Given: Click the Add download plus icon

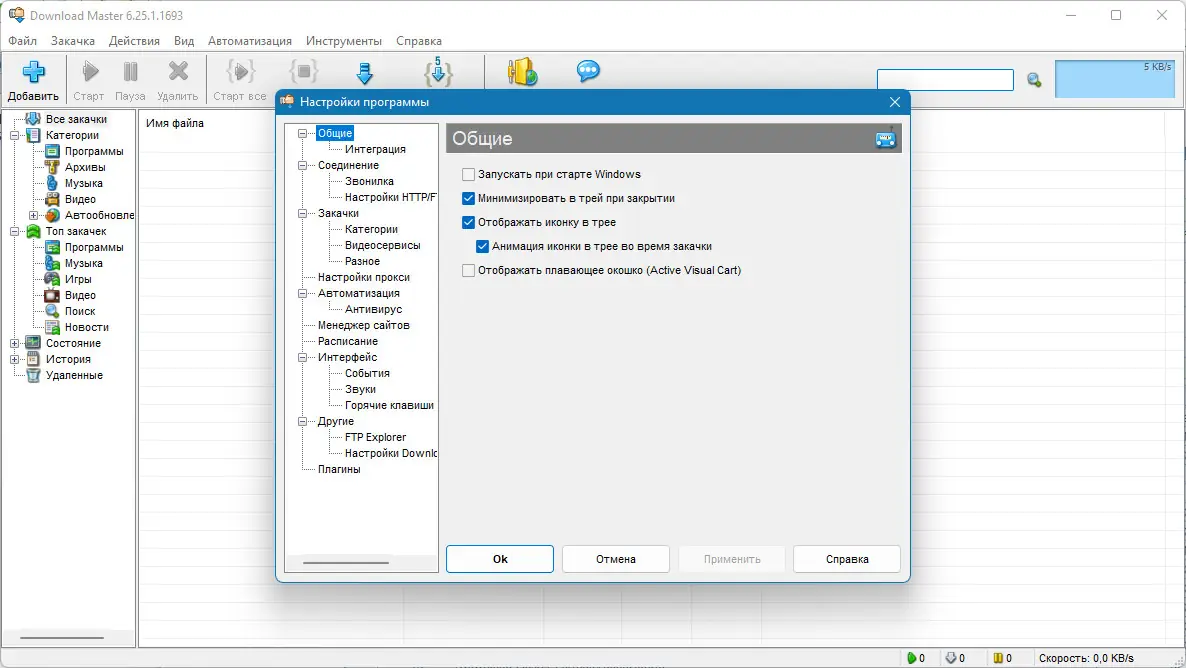Looking at the screenshot, I should coord(33,72).
